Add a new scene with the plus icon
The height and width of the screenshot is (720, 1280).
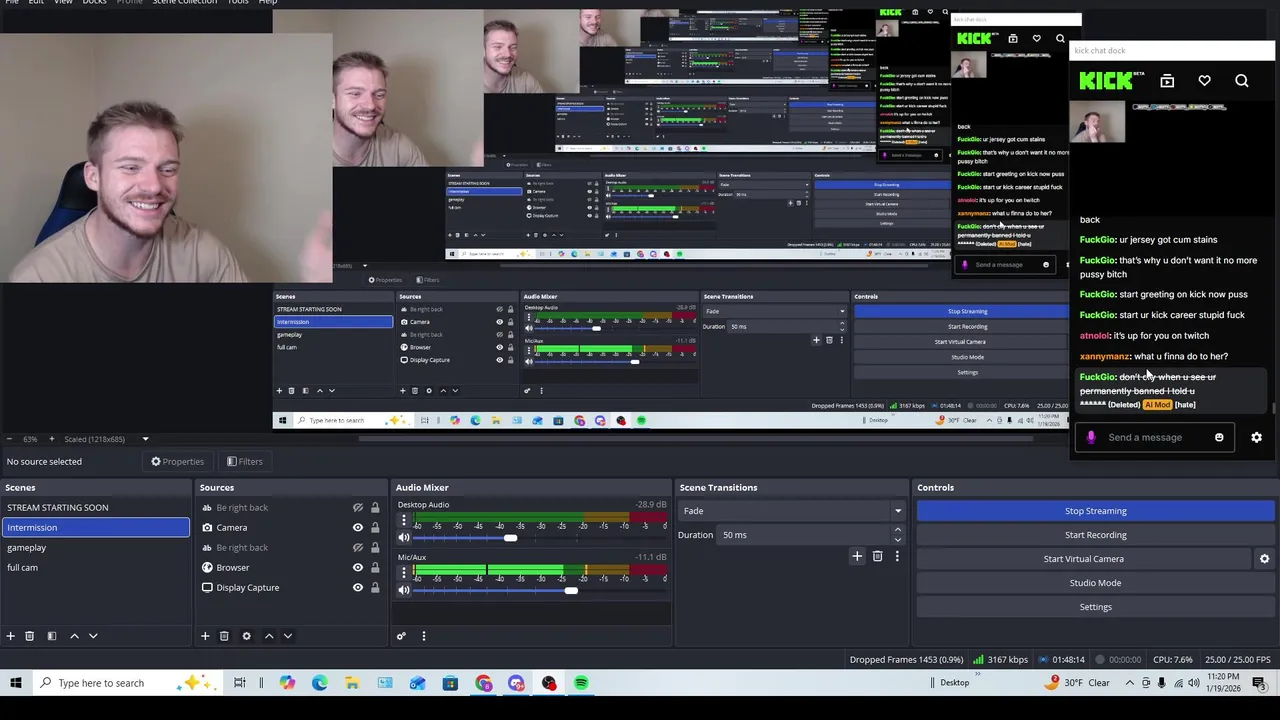10,636
